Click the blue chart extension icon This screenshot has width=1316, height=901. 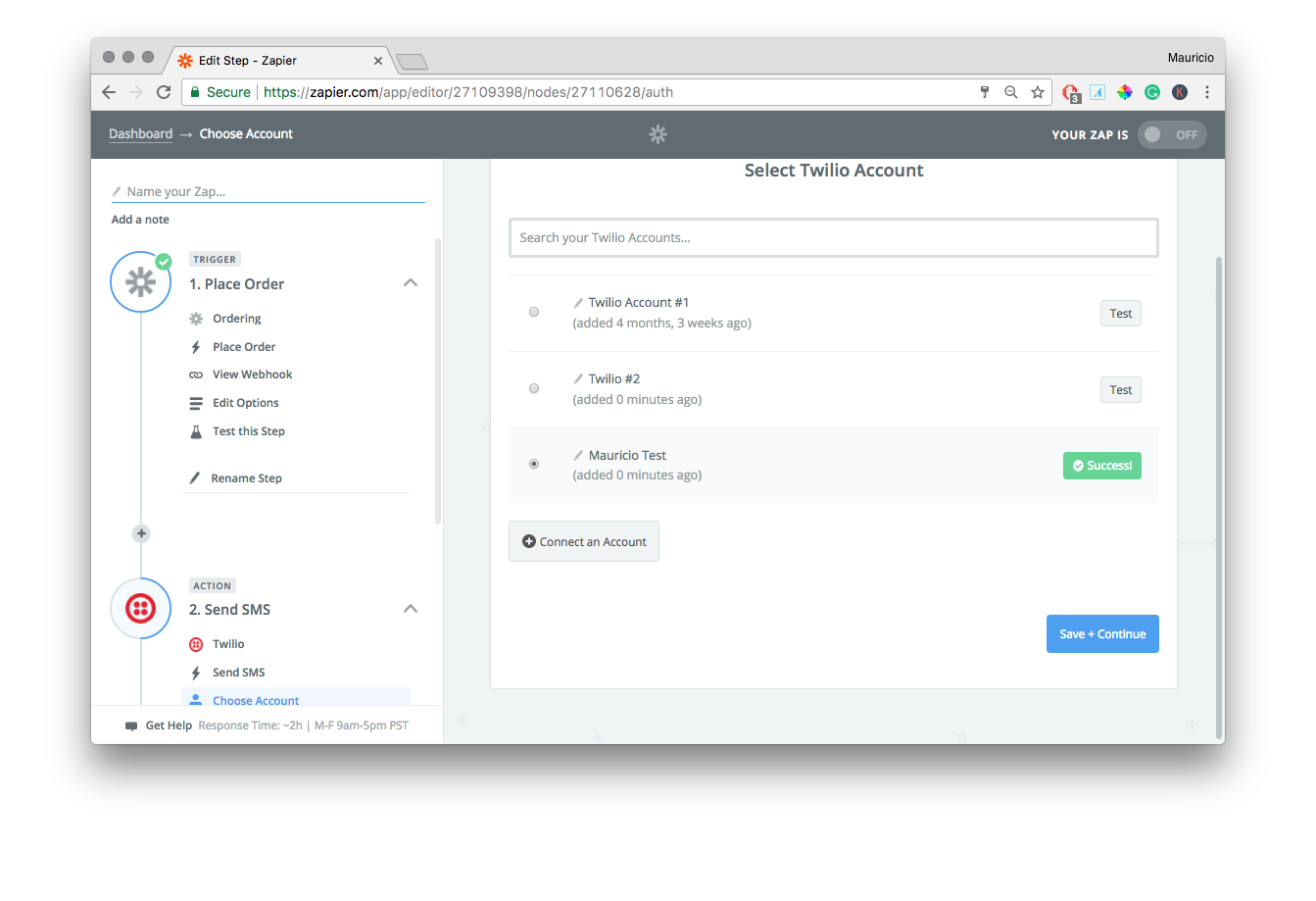pos(1097,92)
